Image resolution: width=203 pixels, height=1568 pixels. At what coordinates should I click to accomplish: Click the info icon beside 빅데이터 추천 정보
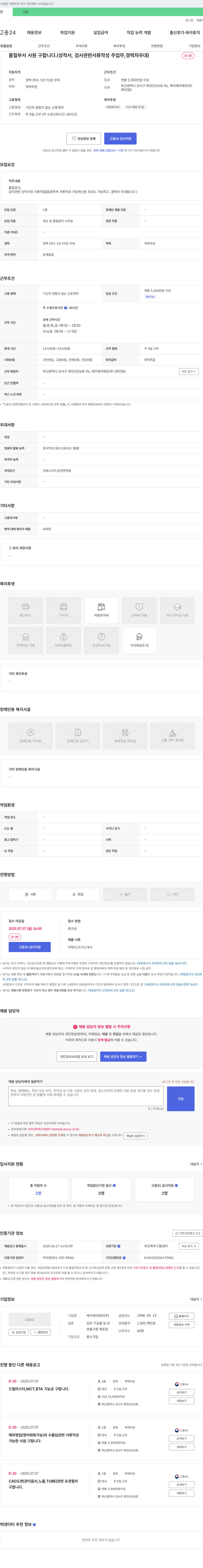(x=34, y=1524)
